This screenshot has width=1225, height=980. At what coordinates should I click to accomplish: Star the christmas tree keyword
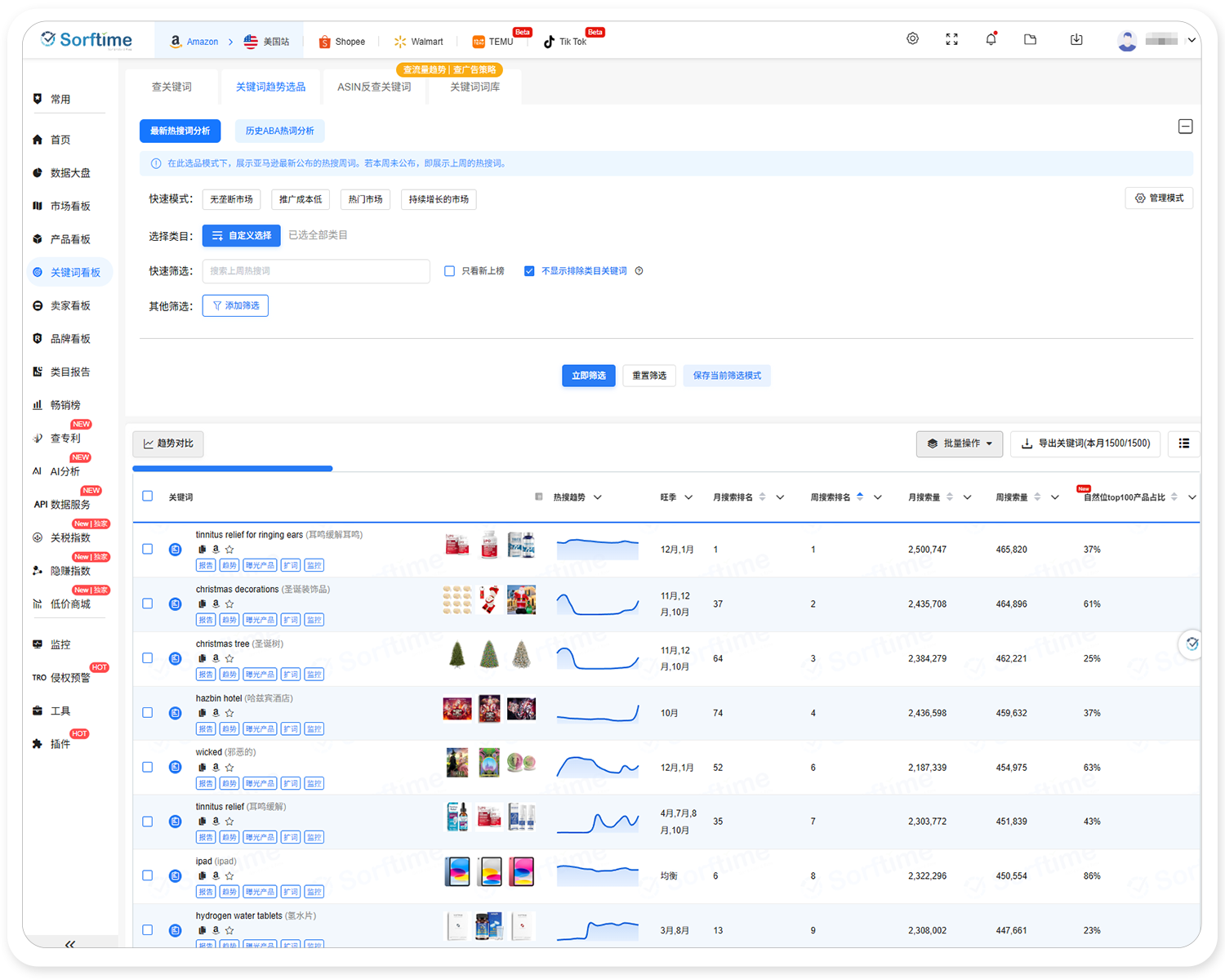tap(229, 658)
